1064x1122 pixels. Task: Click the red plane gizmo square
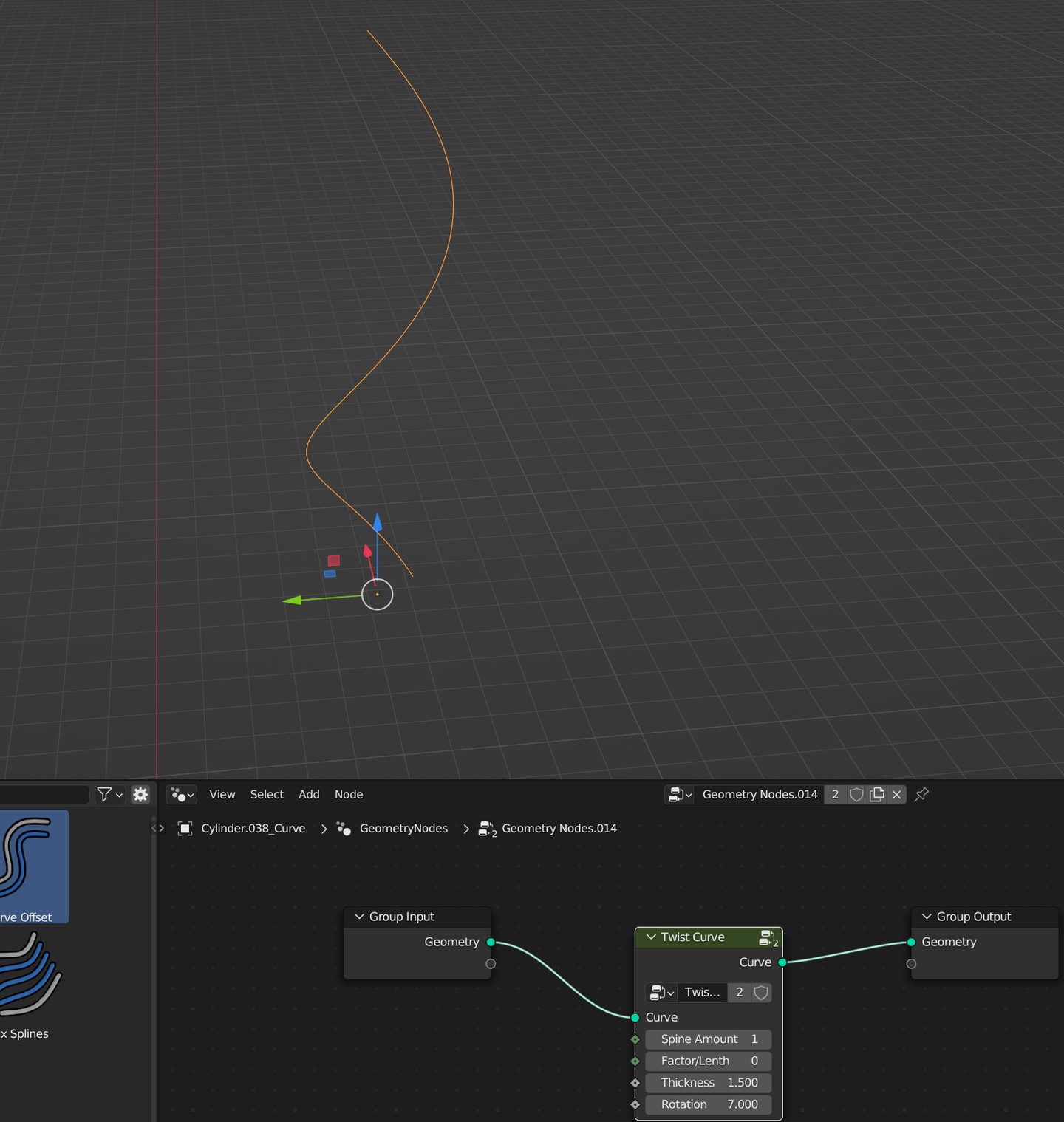[x=334, y=561]
